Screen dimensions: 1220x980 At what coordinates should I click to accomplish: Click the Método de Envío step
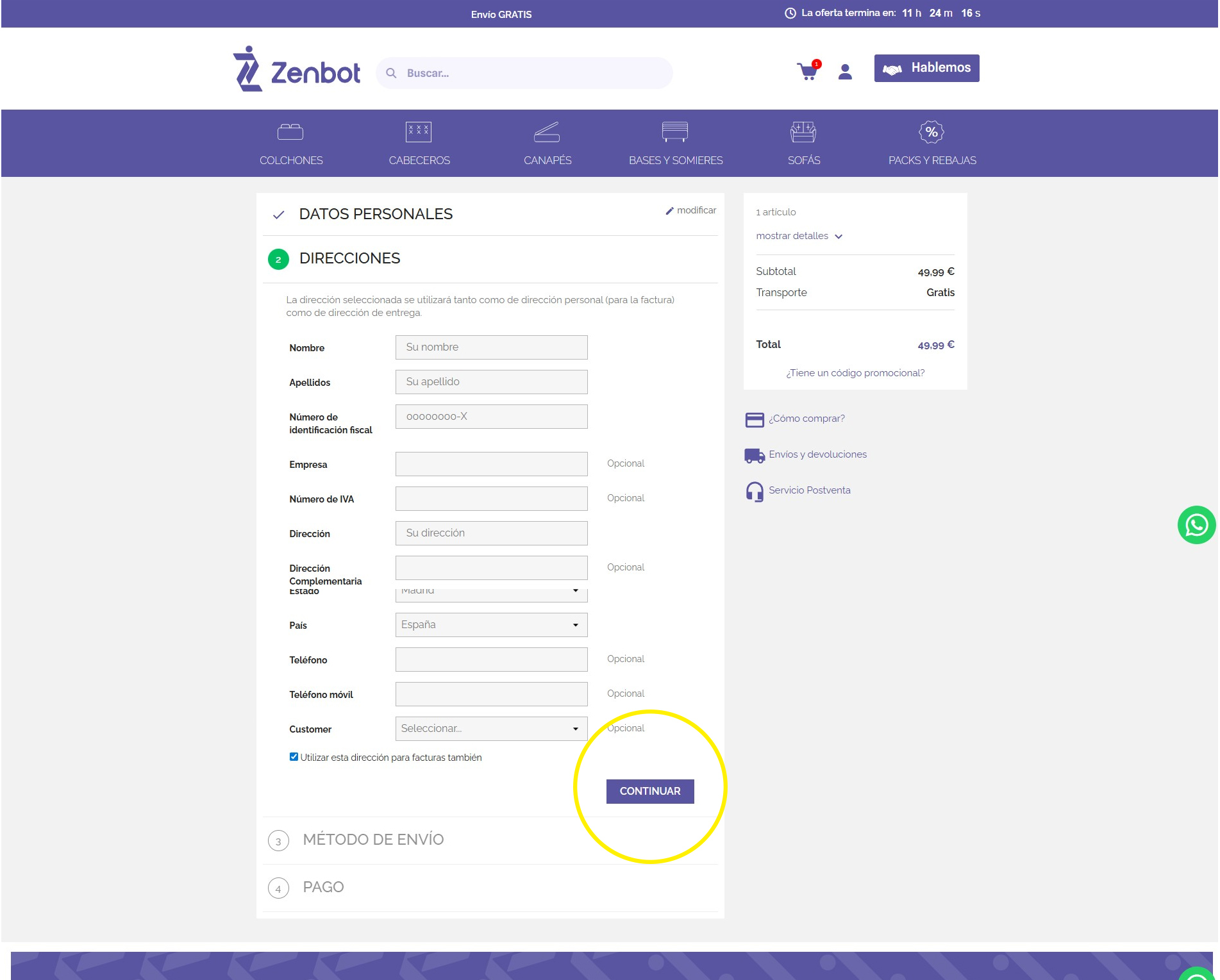coord(373,840)
